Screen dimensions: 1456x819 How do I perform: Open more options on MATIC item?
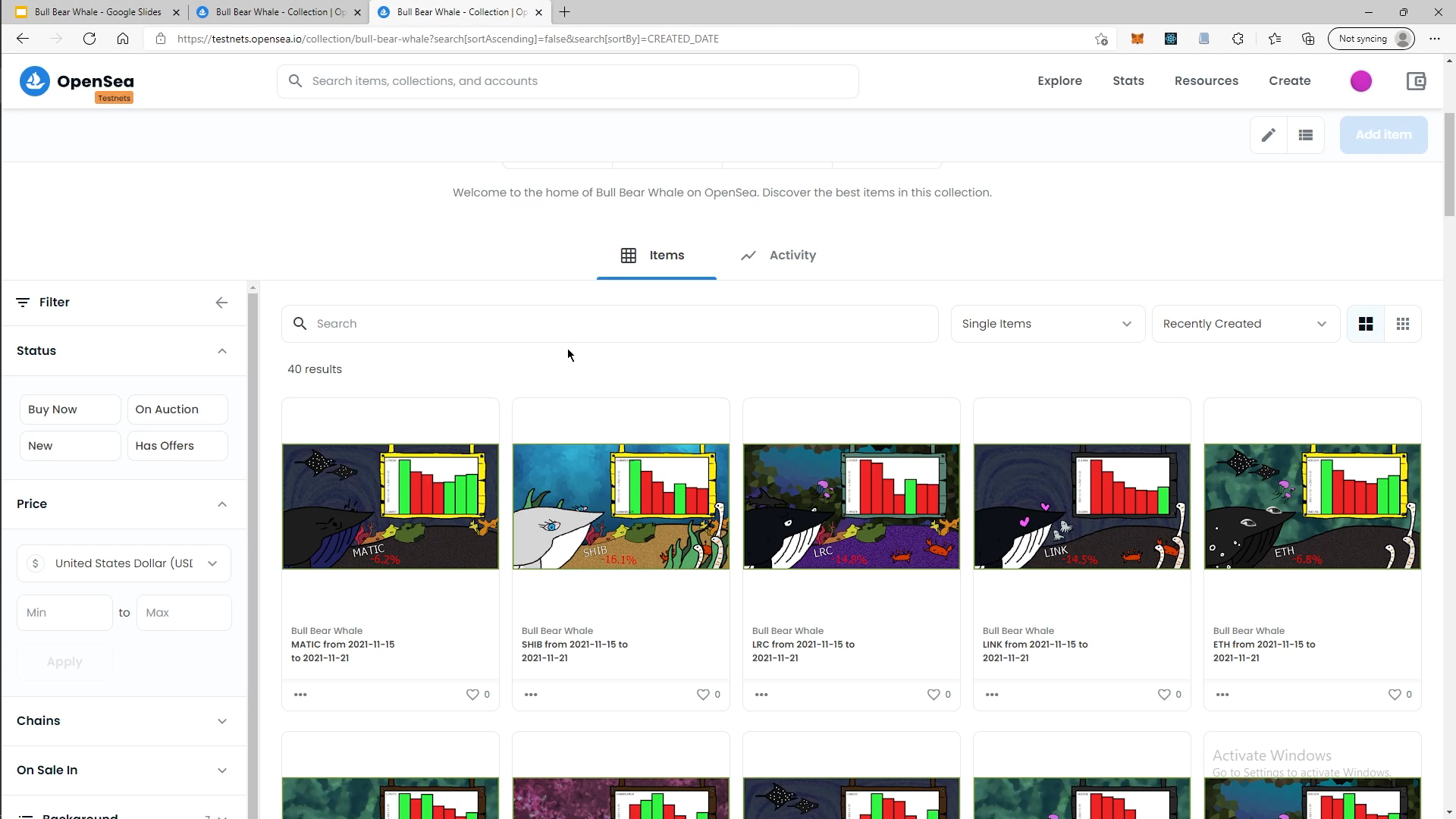tap(300, 695)
